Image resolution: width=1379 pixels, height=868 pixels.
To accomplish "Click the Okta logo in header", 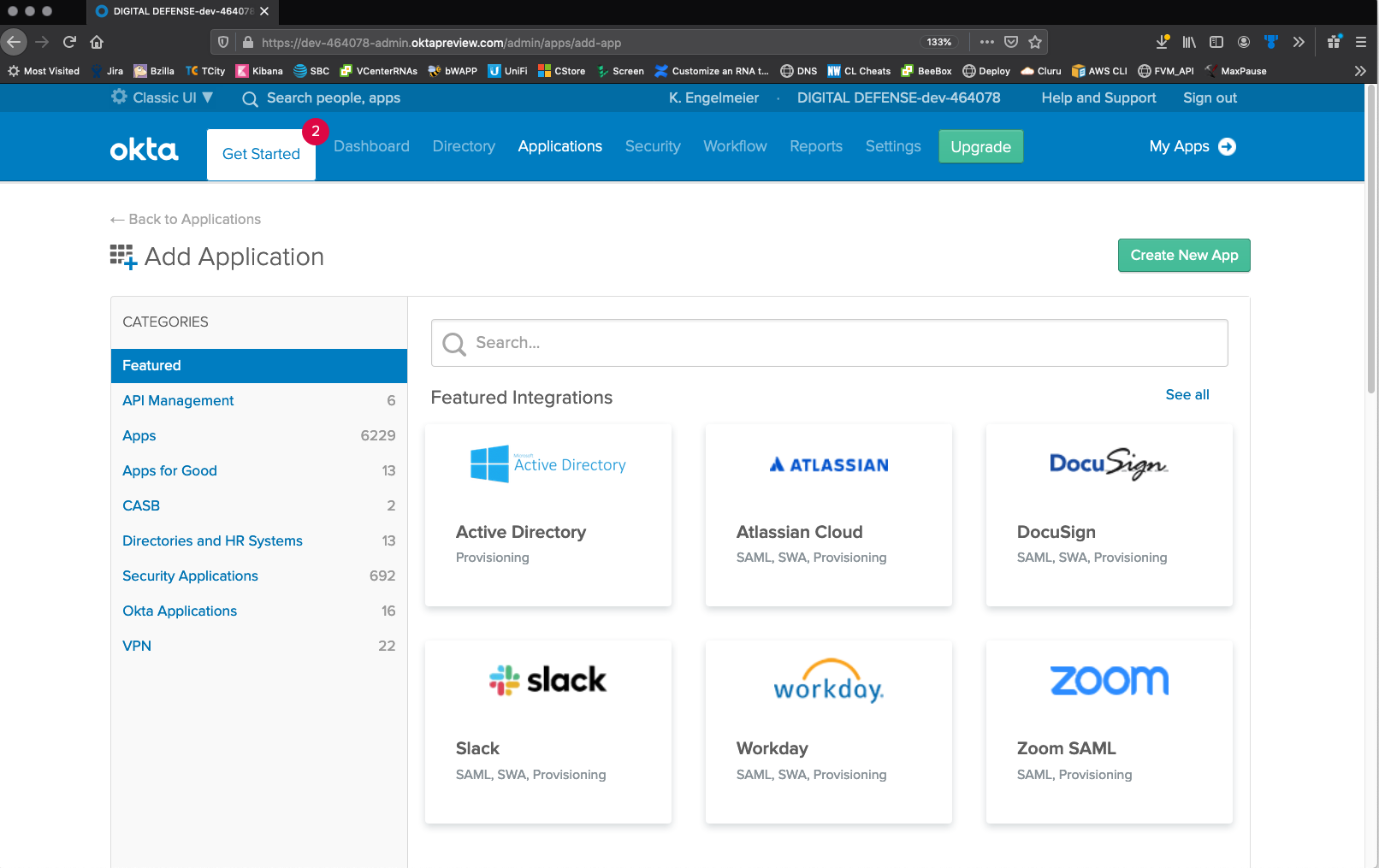I will click(144, 150).
